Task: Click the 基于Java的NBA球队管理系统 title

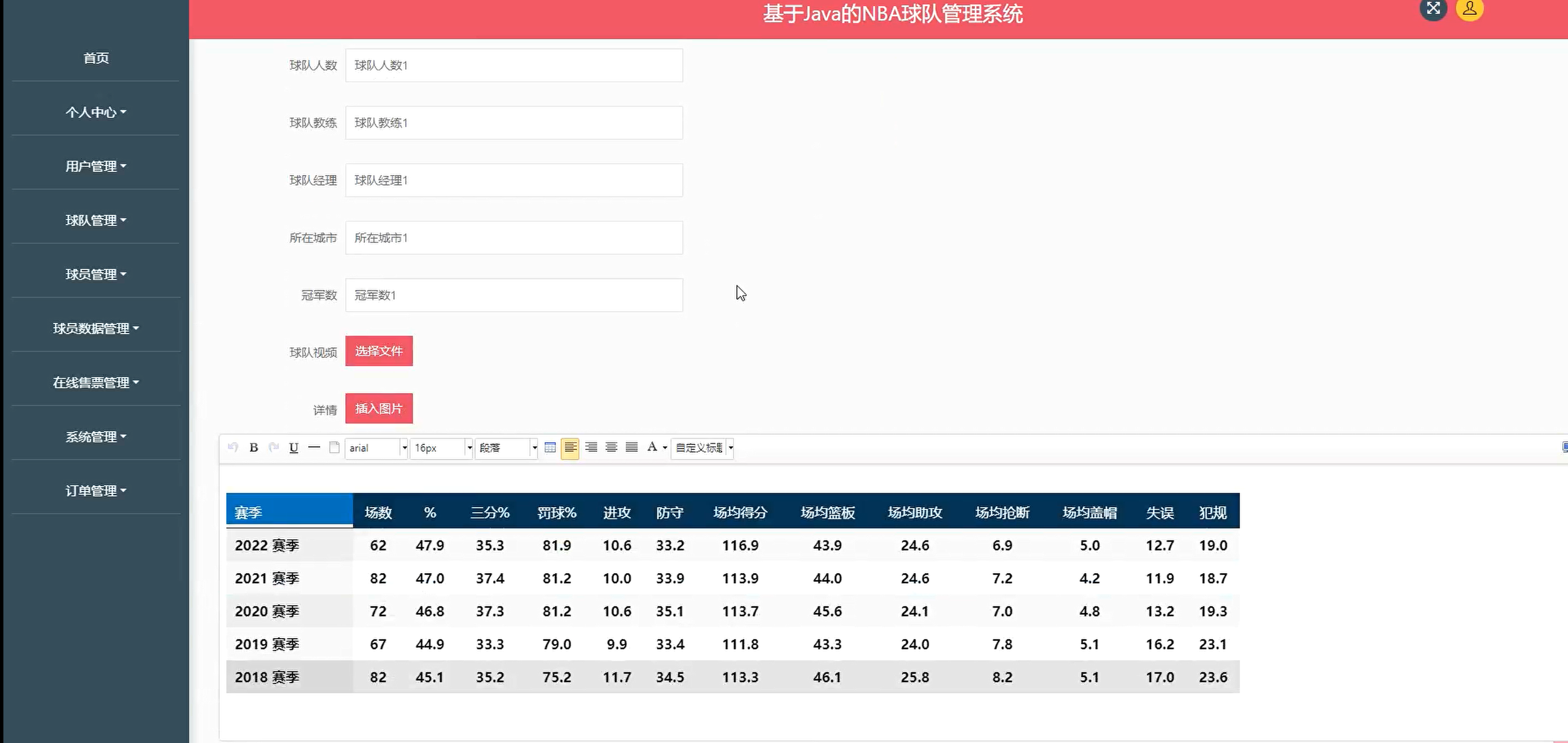Action: point(893,14)
